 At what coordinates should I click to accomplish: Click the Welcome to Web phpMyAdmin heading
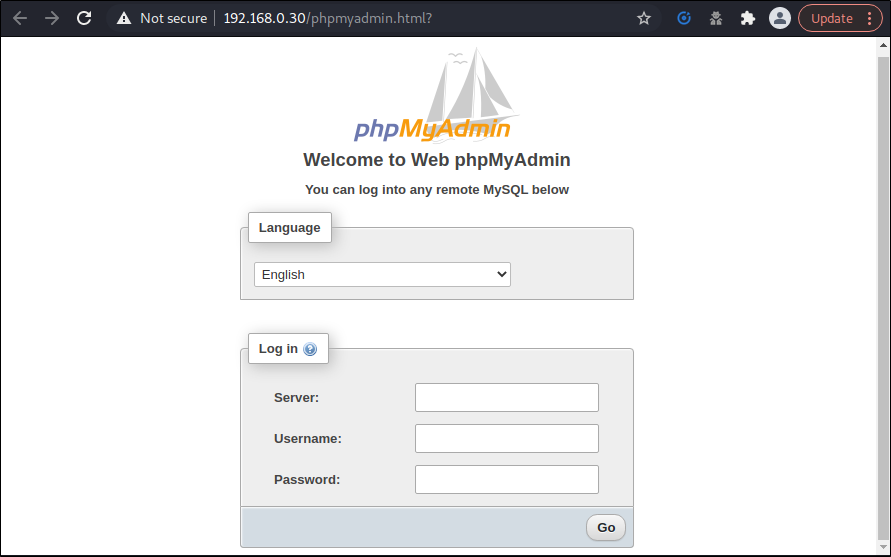coord(436,160)
